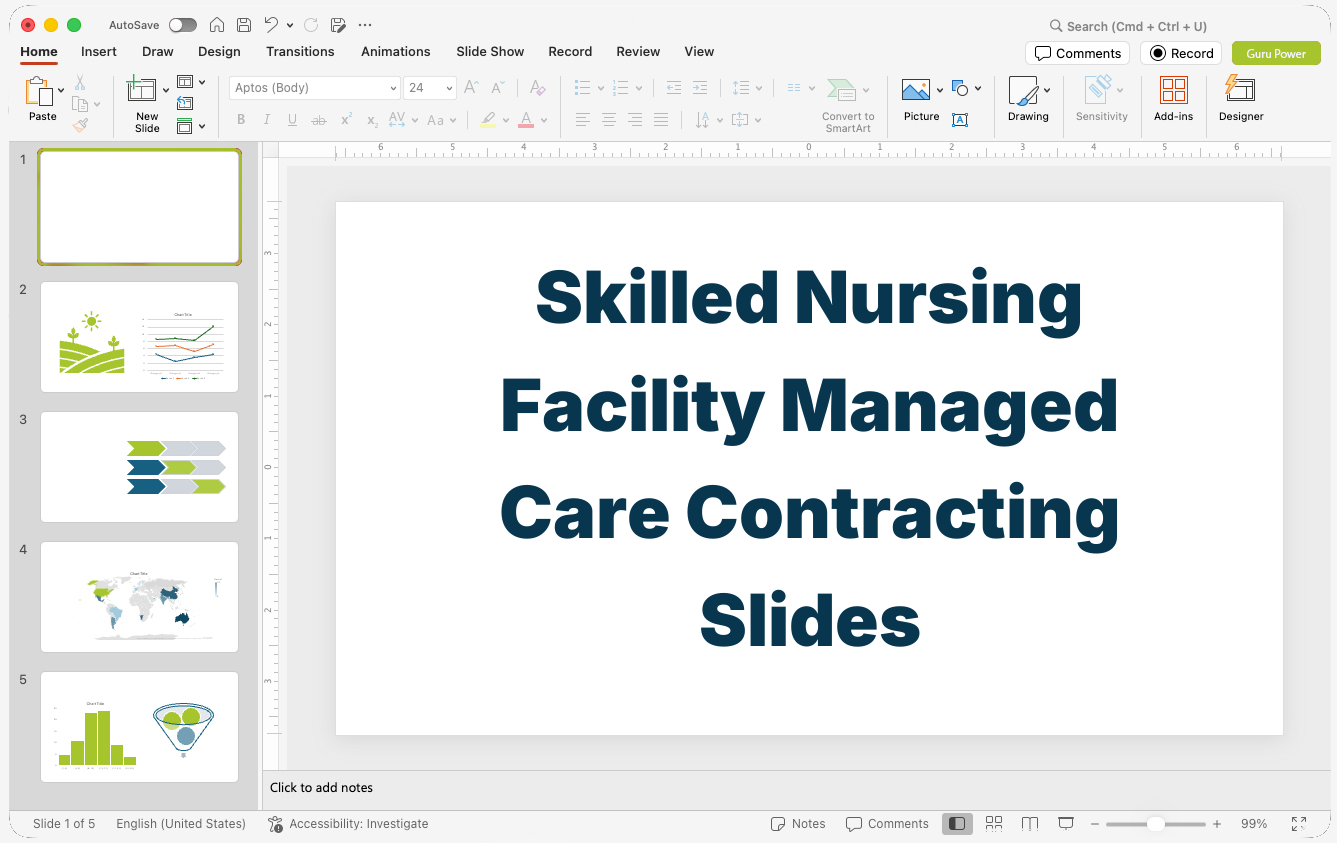The image size is (1337, 843).
Task: Open the Slide Show tab
Action: tap(490, 51)
